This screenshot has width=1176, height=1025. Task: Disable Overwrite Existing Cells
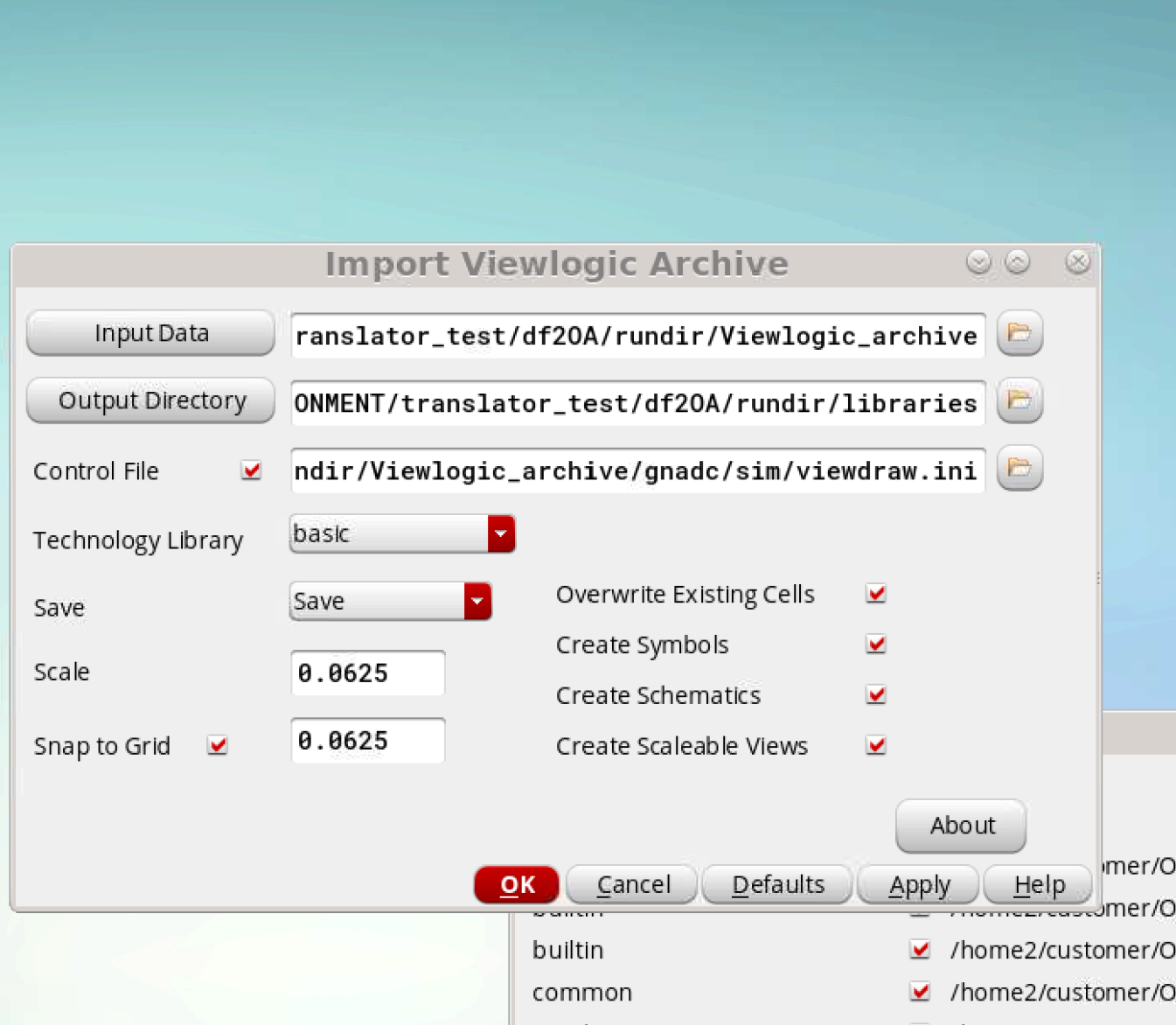pos(876,594)
